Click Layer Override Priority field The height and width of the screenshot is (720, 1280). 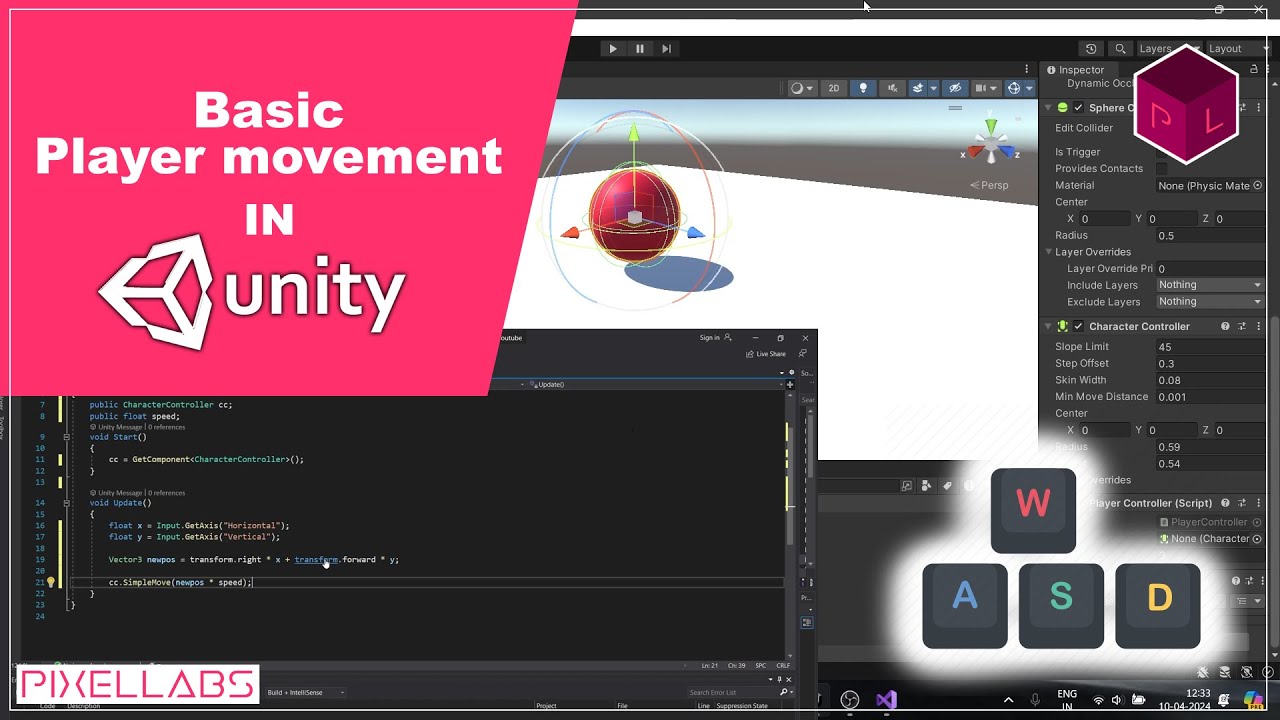[1209, 268]
